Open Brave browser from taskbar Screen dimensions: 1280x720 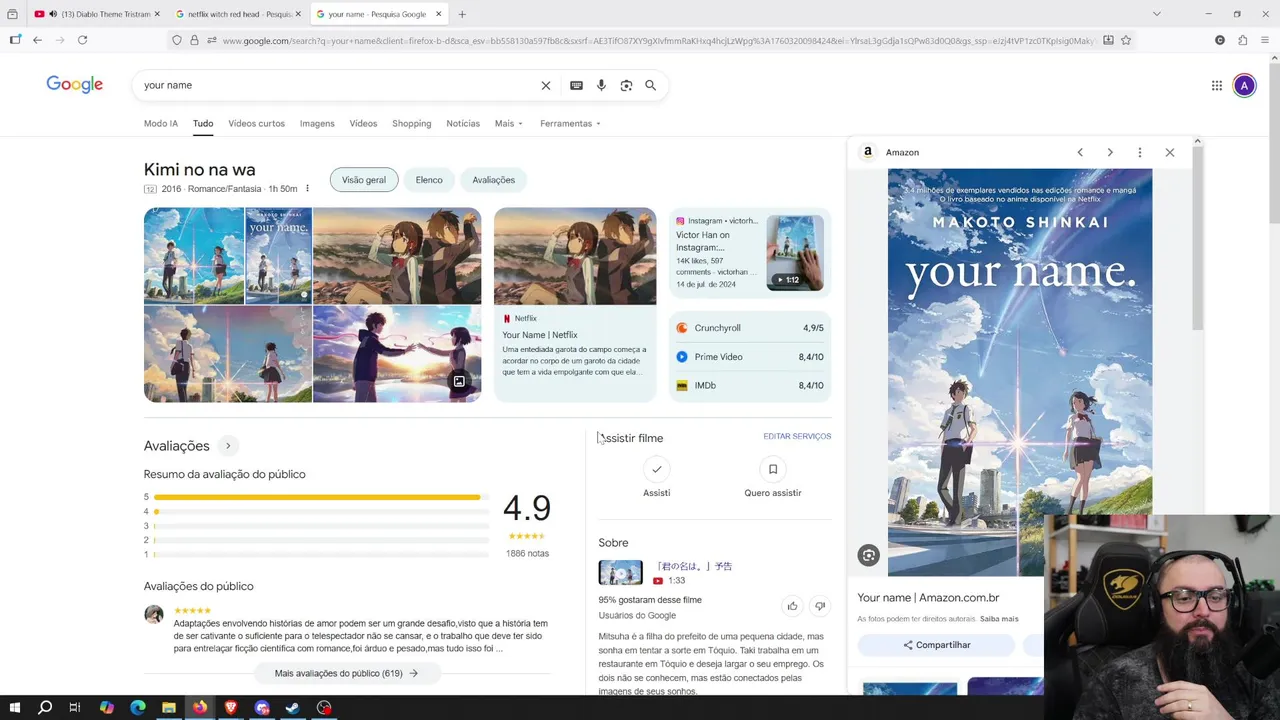click(231, 707)
